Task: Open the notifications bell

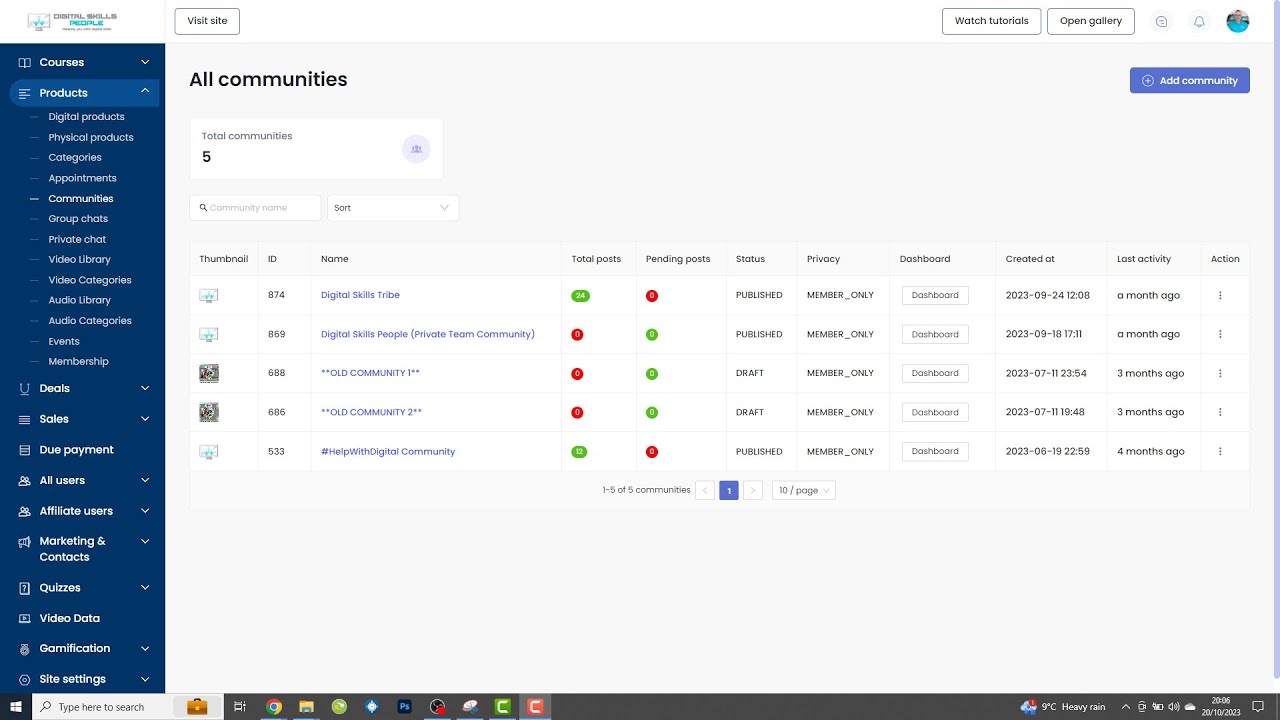Action: click(1199, 21)
